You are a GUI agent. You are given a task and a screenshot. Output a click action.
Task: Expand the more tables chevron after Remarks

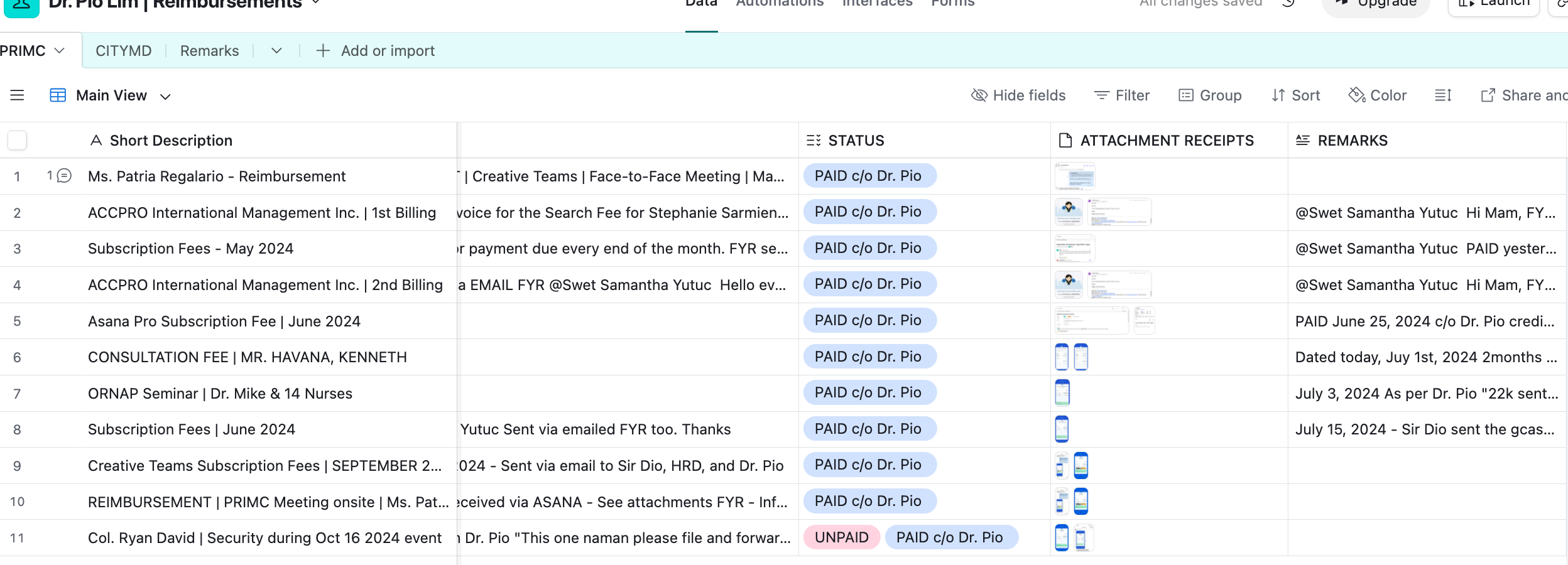click(x=276, y=51)
